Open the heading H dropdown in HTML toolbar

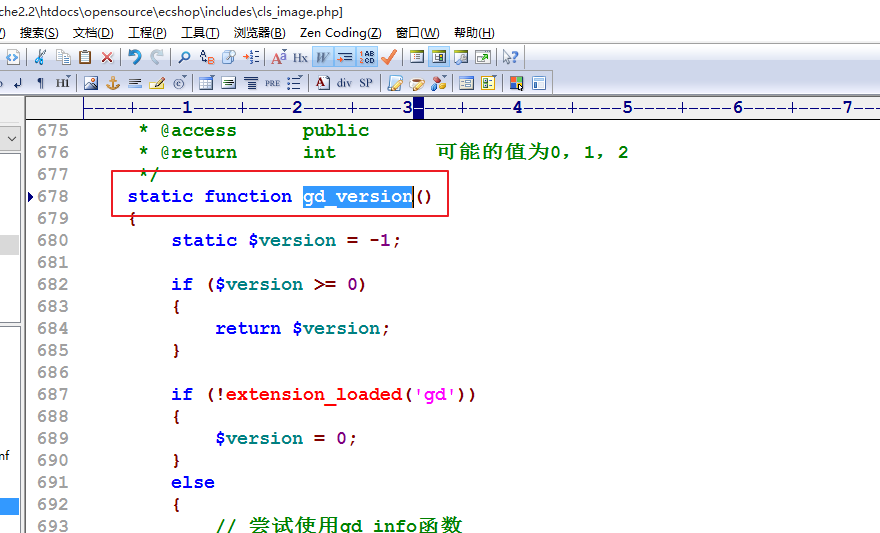pyautogui.click(x=63, y=83)
